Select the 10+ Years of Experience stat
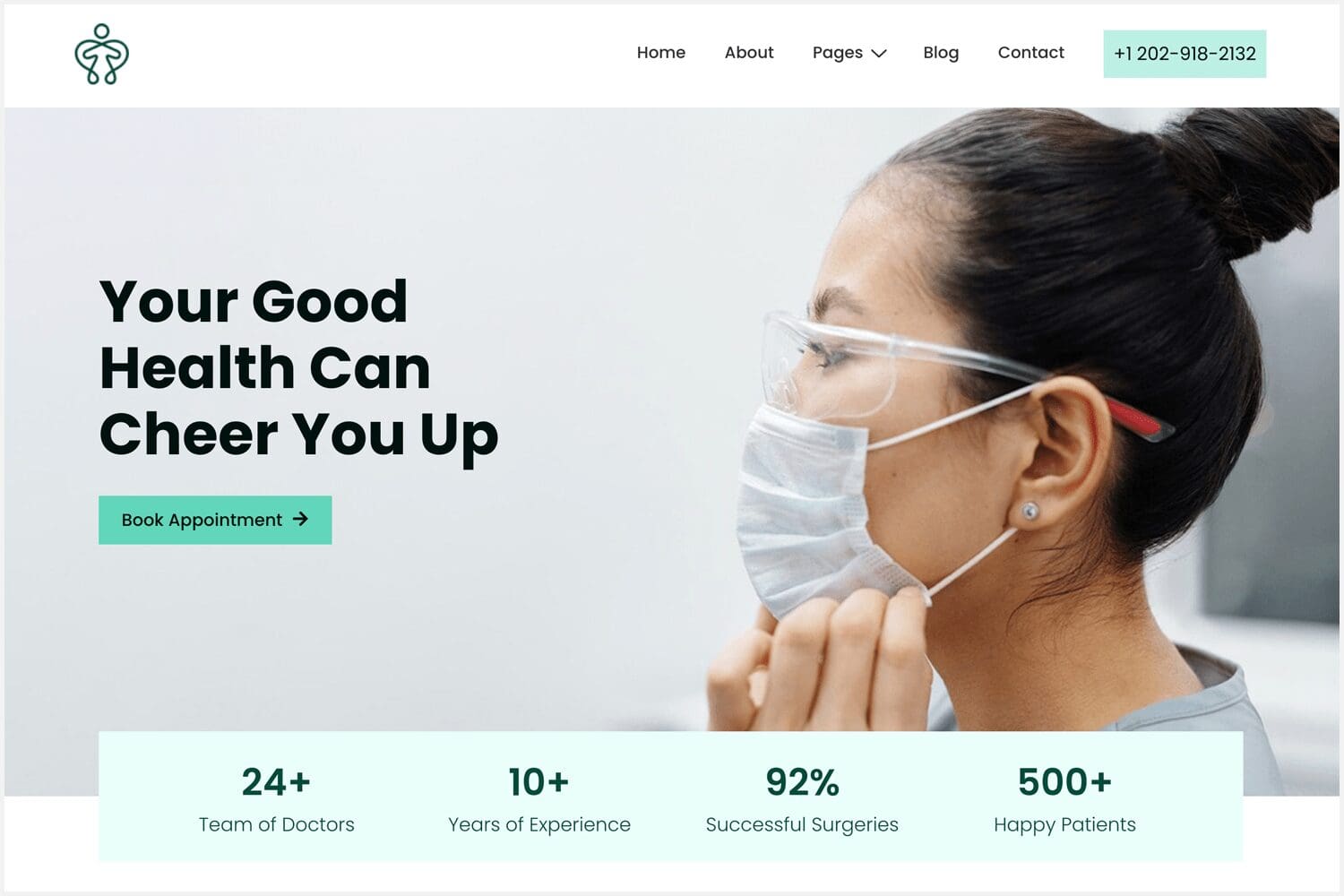This screenshot has width=1344, height=896. (x=539, y=799)
